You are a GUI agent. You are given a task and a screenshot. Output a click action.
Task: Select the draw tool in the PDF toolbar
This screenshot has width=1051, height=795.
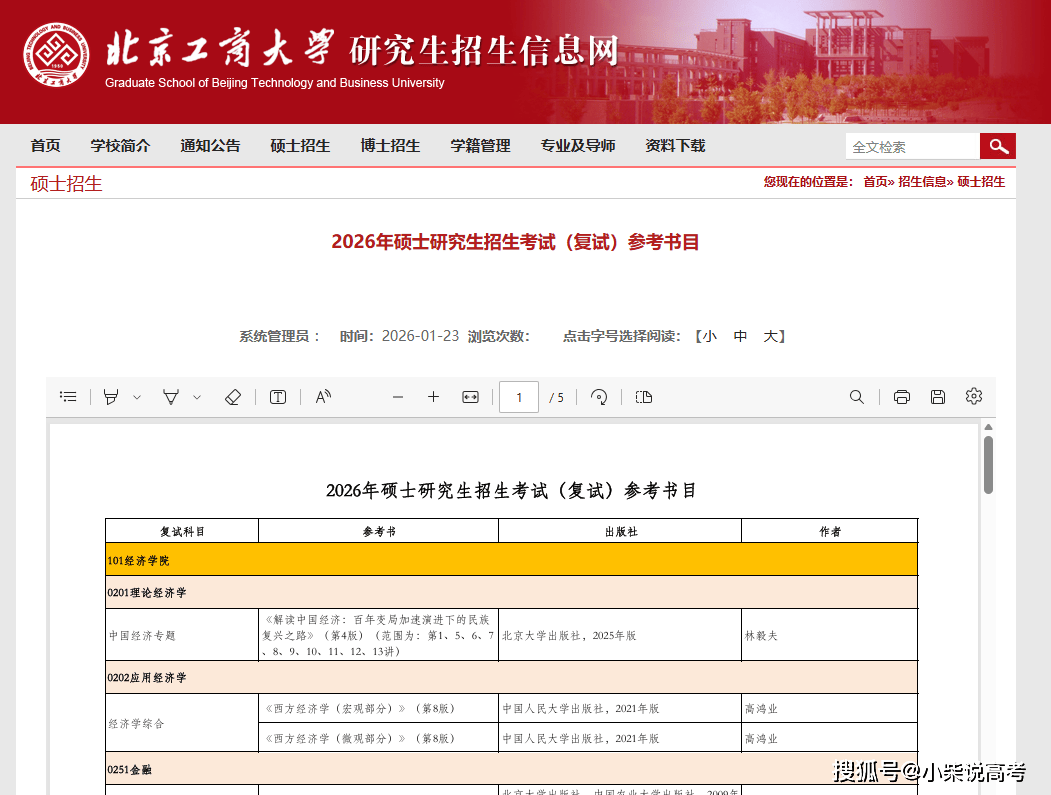click(170, 397)
